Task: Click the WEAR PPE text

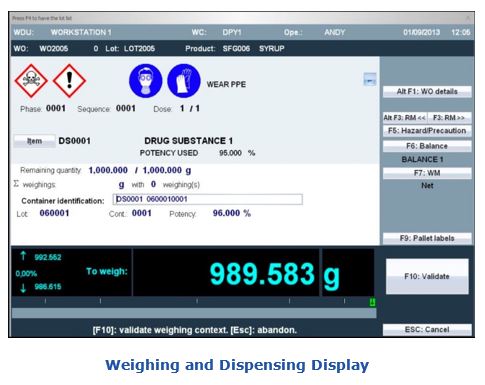Action: (x=226, y=84)
